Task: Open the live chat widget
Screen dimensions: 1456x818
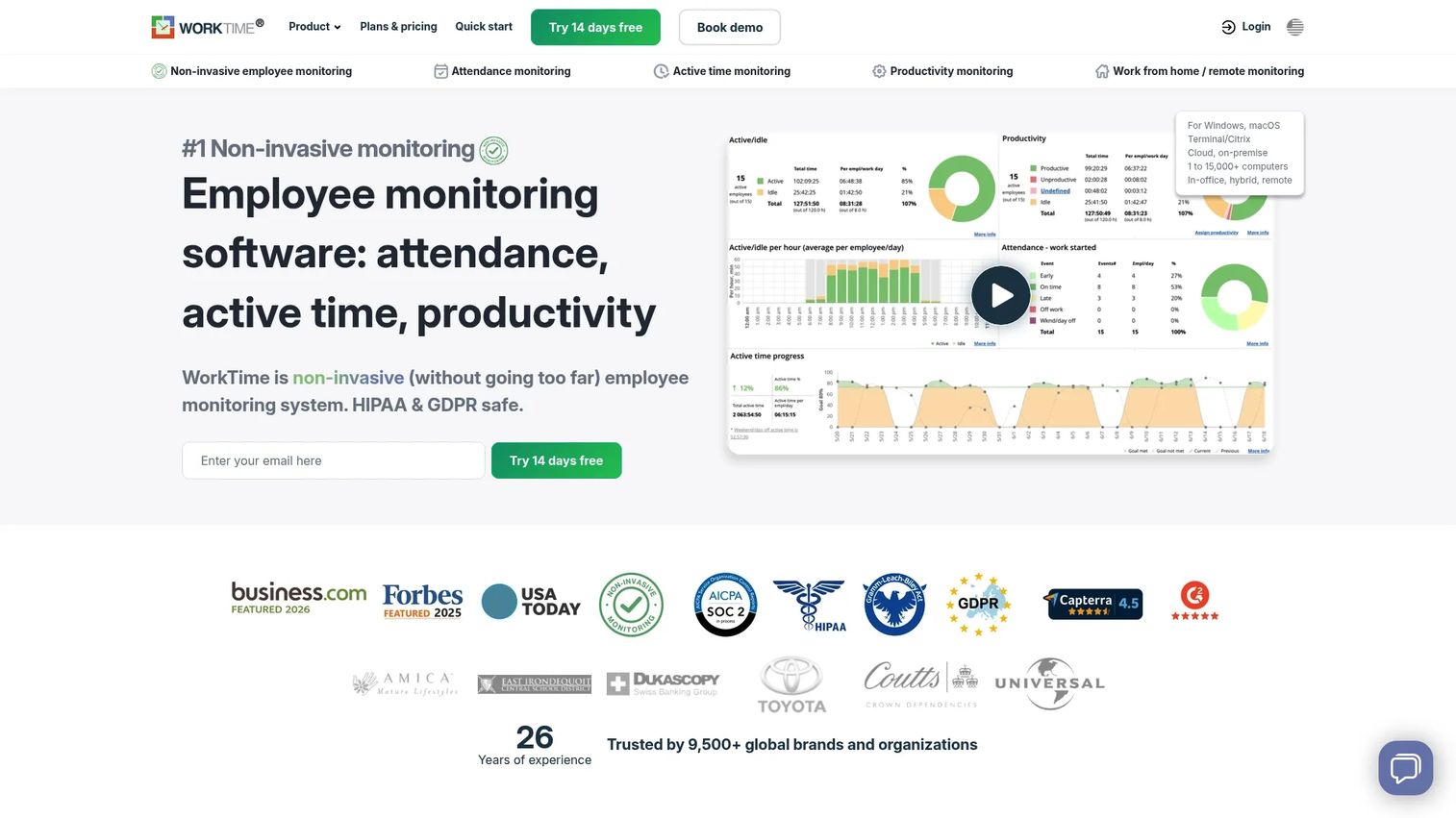Action: (x=1405, y=767)
